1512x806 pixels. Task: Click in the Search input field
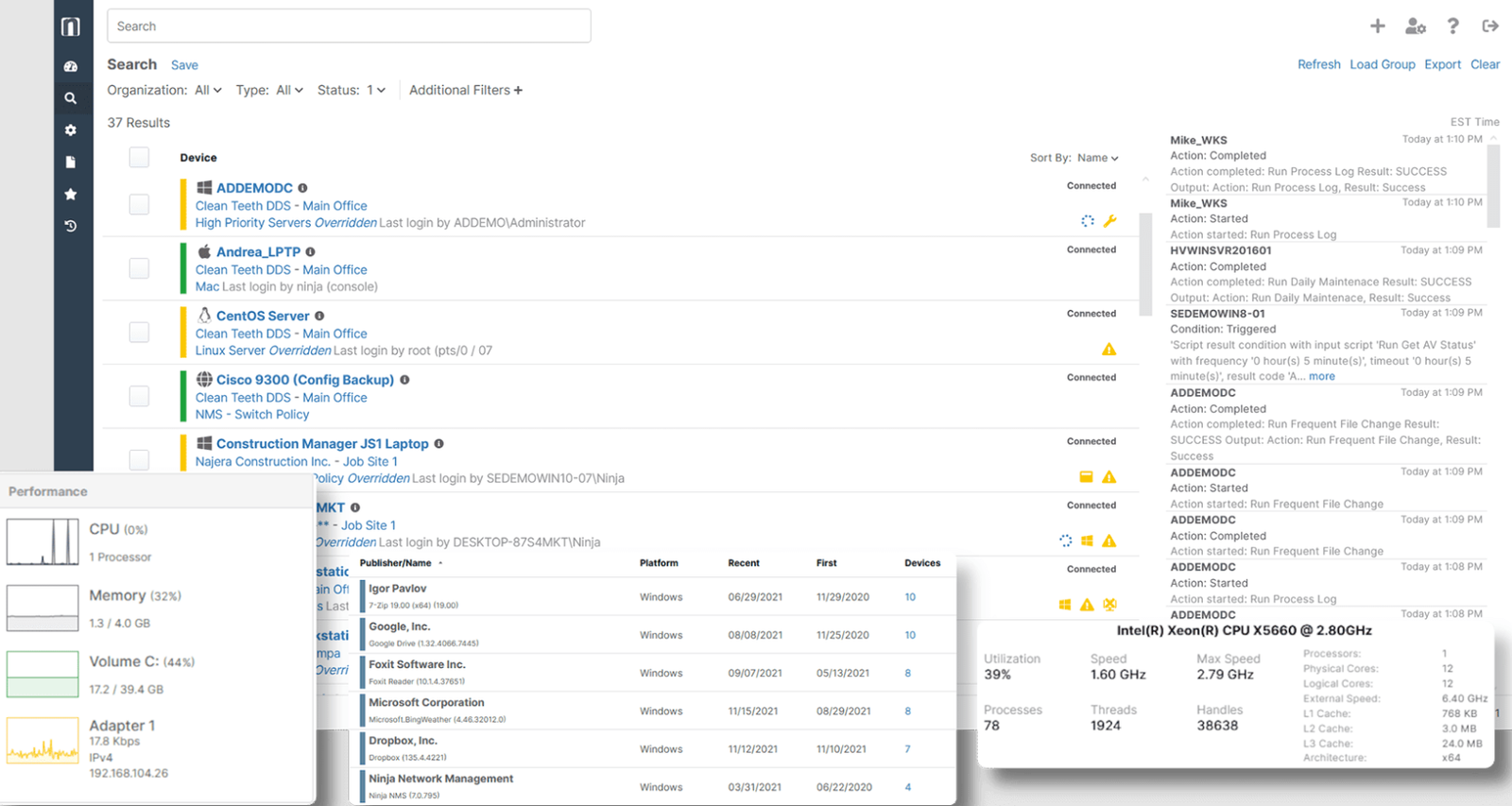coord(349,26)
